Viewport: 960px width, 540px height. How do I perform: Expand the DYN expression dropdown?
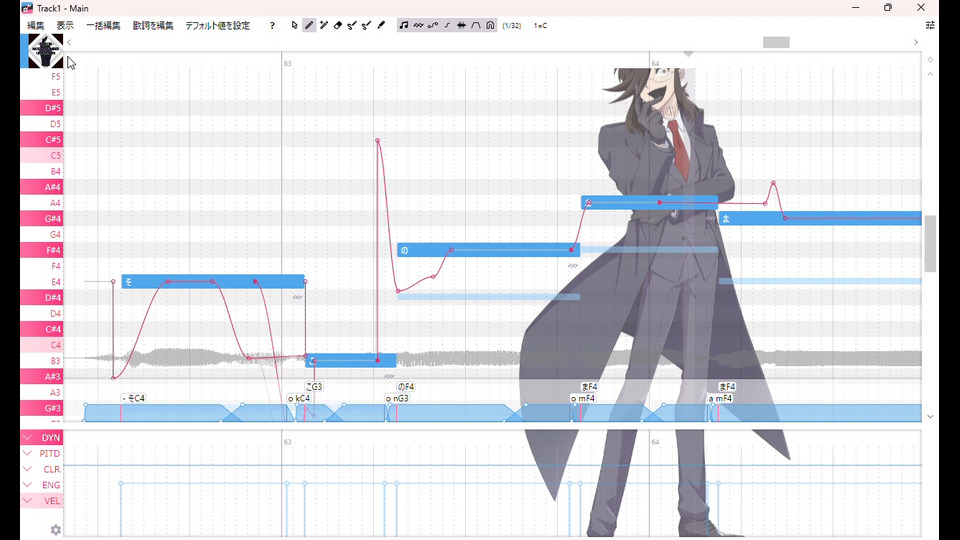(27, 437)
